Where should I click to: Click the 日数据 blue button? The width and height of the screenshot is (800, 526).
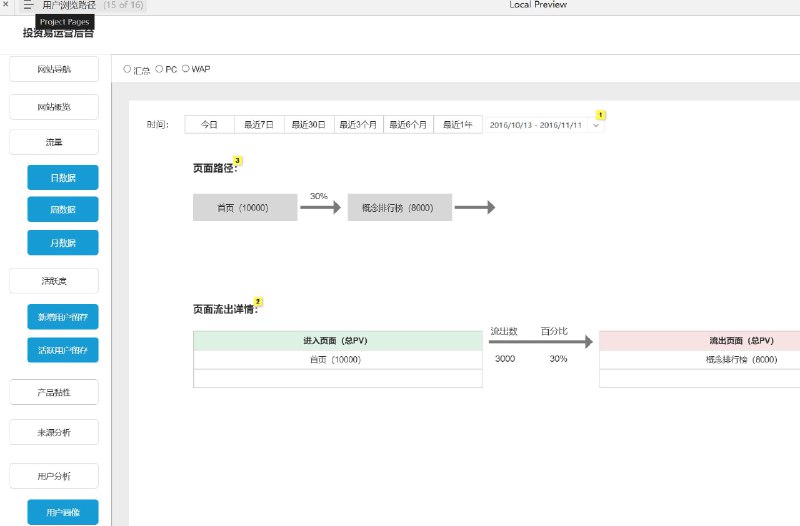pos(63,178)
